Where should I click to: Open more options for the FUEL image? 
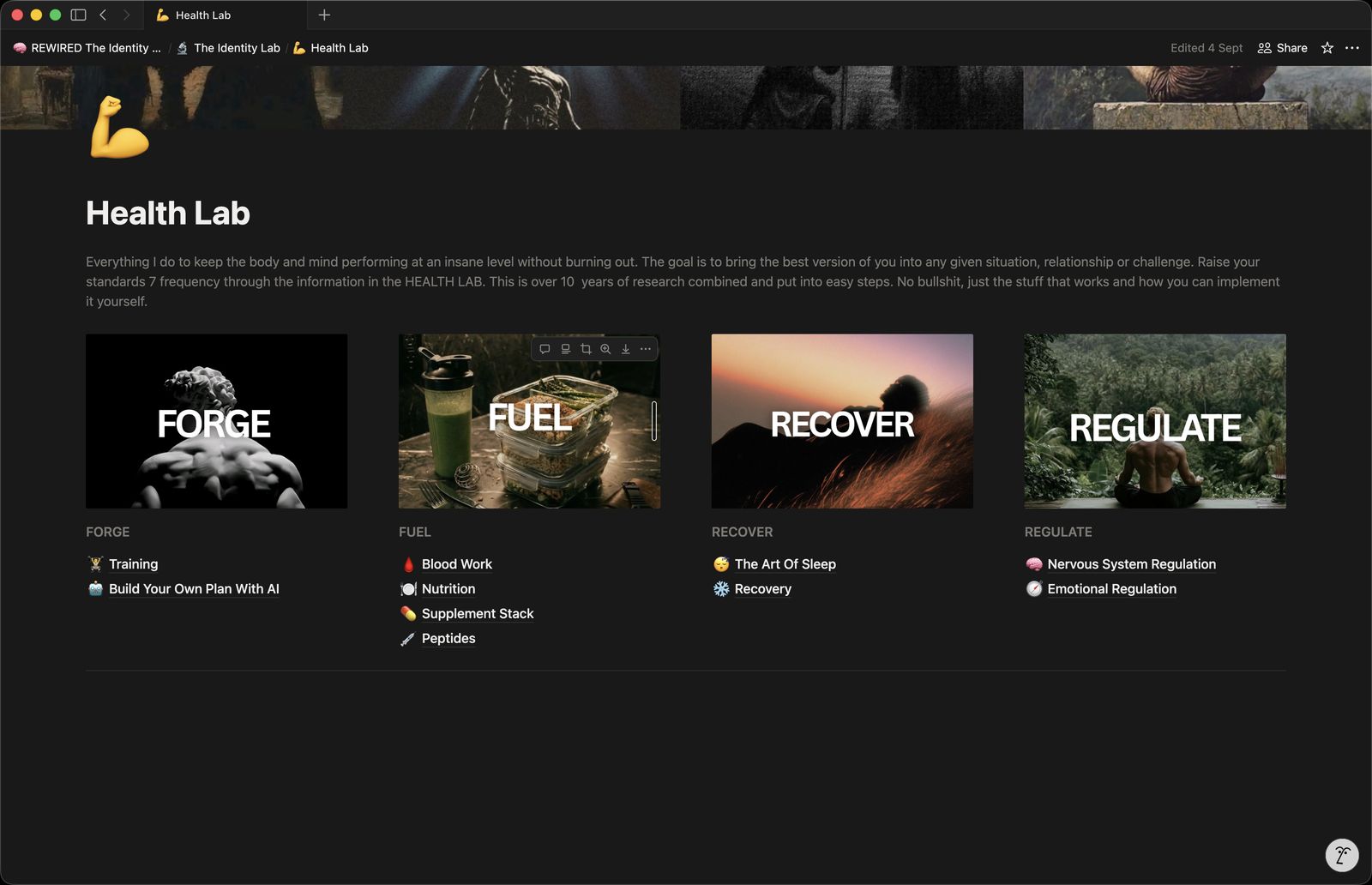pos(646,349)
